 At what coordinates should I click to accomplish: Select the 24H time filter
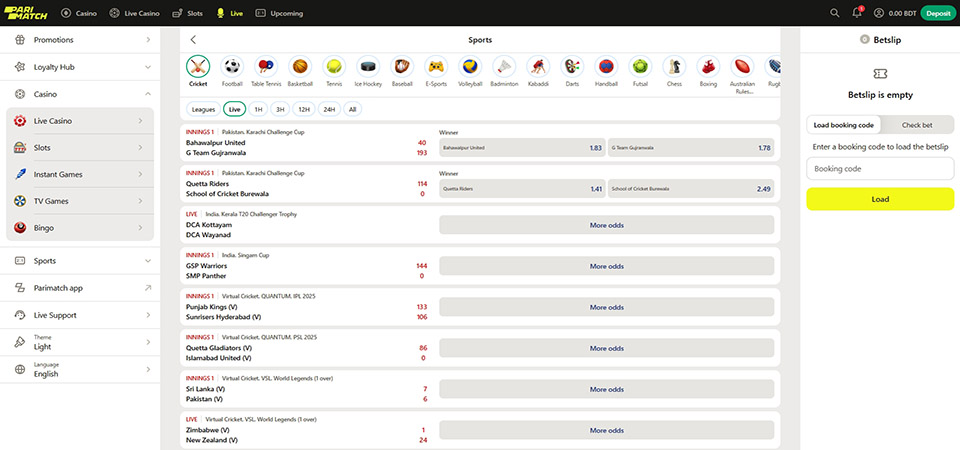[x=329, y=110]
